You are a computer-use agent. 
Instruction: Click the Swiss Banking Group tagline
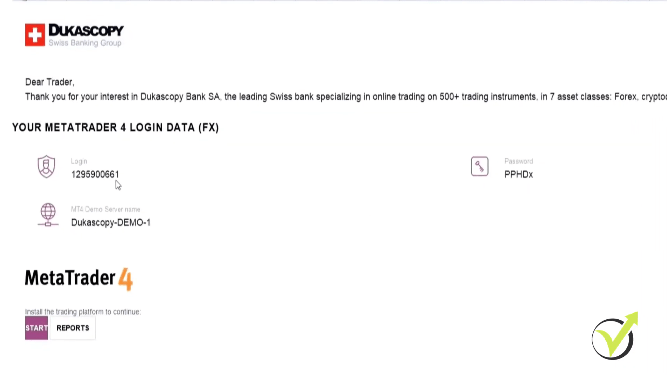click(x=85, y=43)
